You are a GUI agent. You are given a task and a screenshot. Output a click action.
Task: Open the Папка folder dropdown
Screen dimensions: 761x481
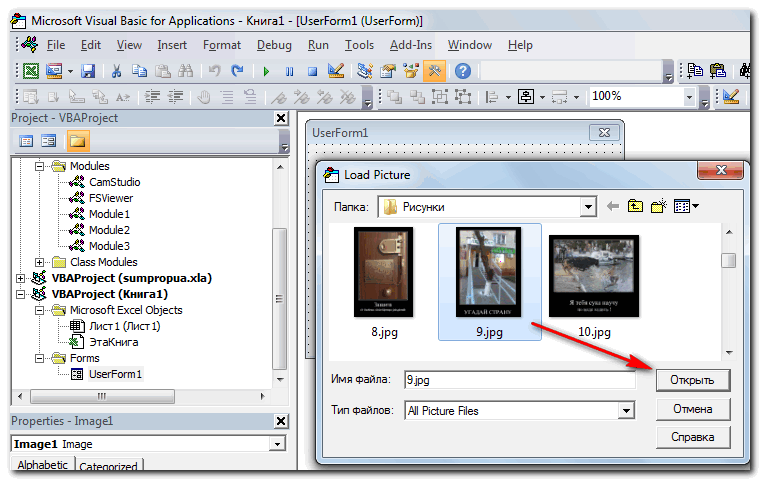588,207
